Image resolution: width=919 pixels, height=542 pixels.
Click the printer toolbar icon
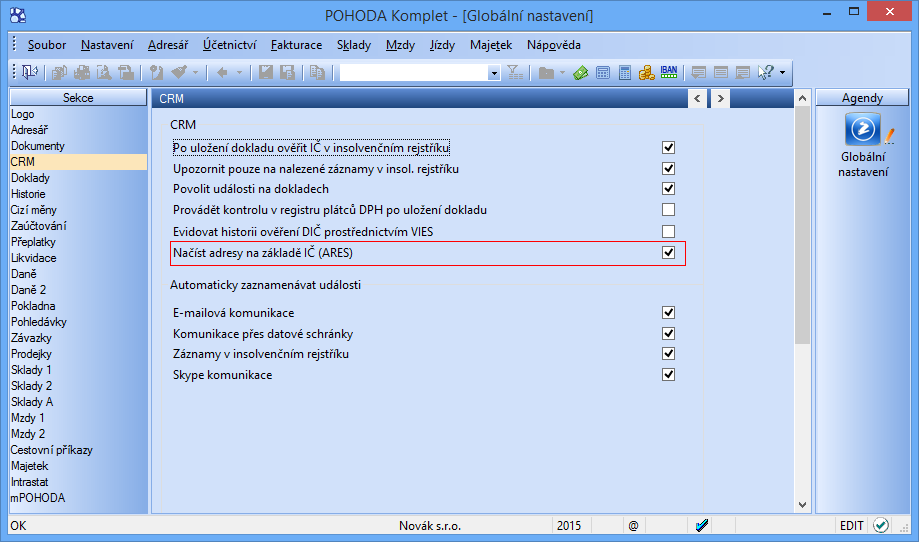81,72
